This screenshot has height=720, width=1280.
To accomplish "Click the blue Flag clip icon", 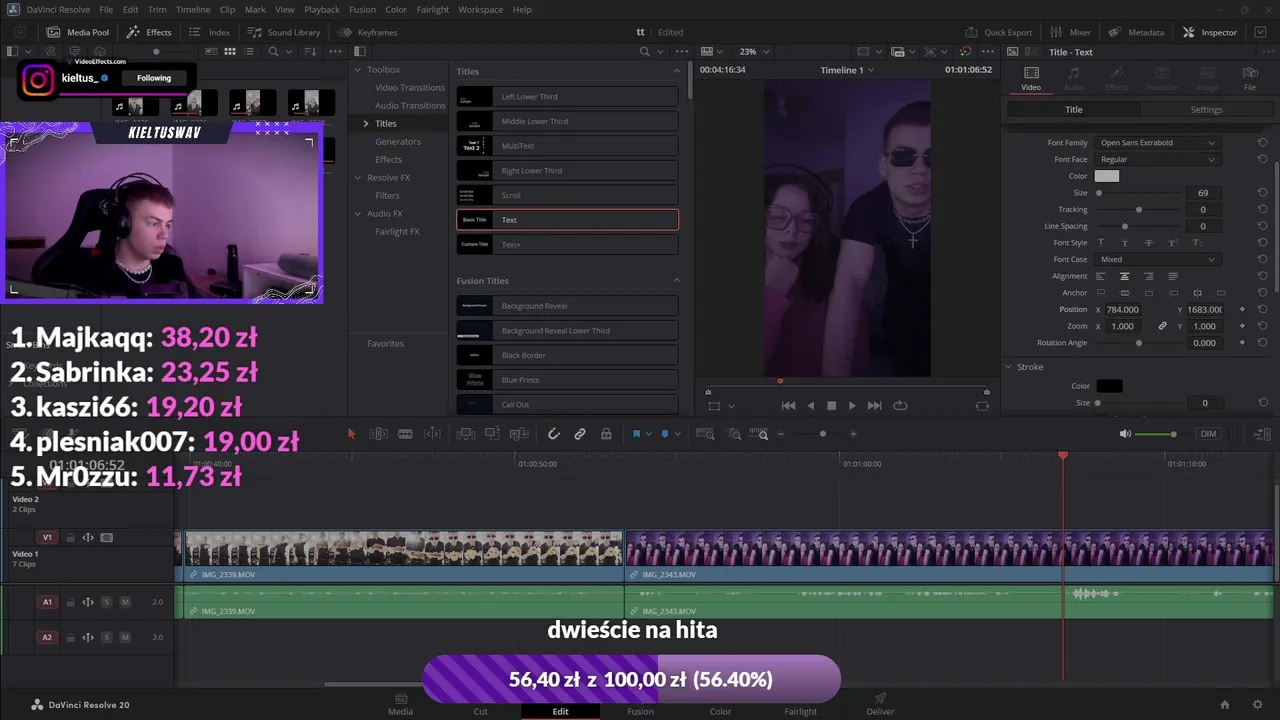I will (636, 434).
